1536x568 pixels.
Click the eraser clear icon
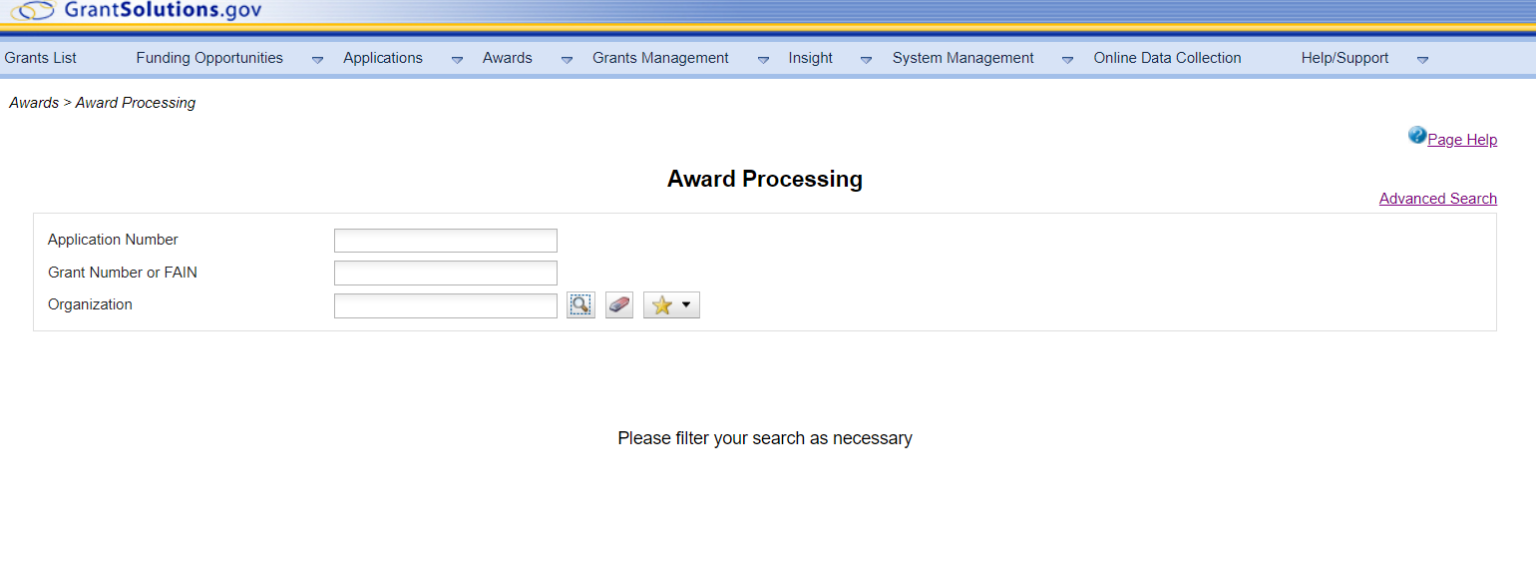point(619,305)
